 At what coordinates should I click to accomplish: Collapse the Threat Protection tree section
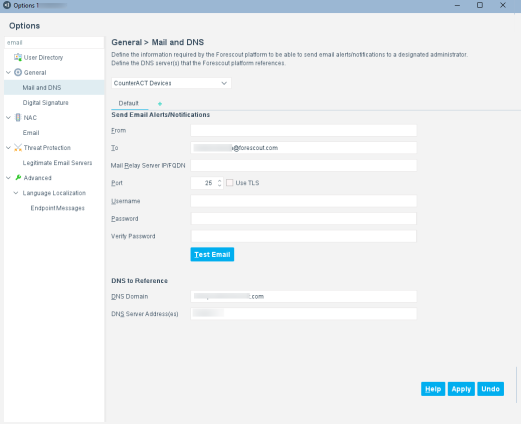9,147
